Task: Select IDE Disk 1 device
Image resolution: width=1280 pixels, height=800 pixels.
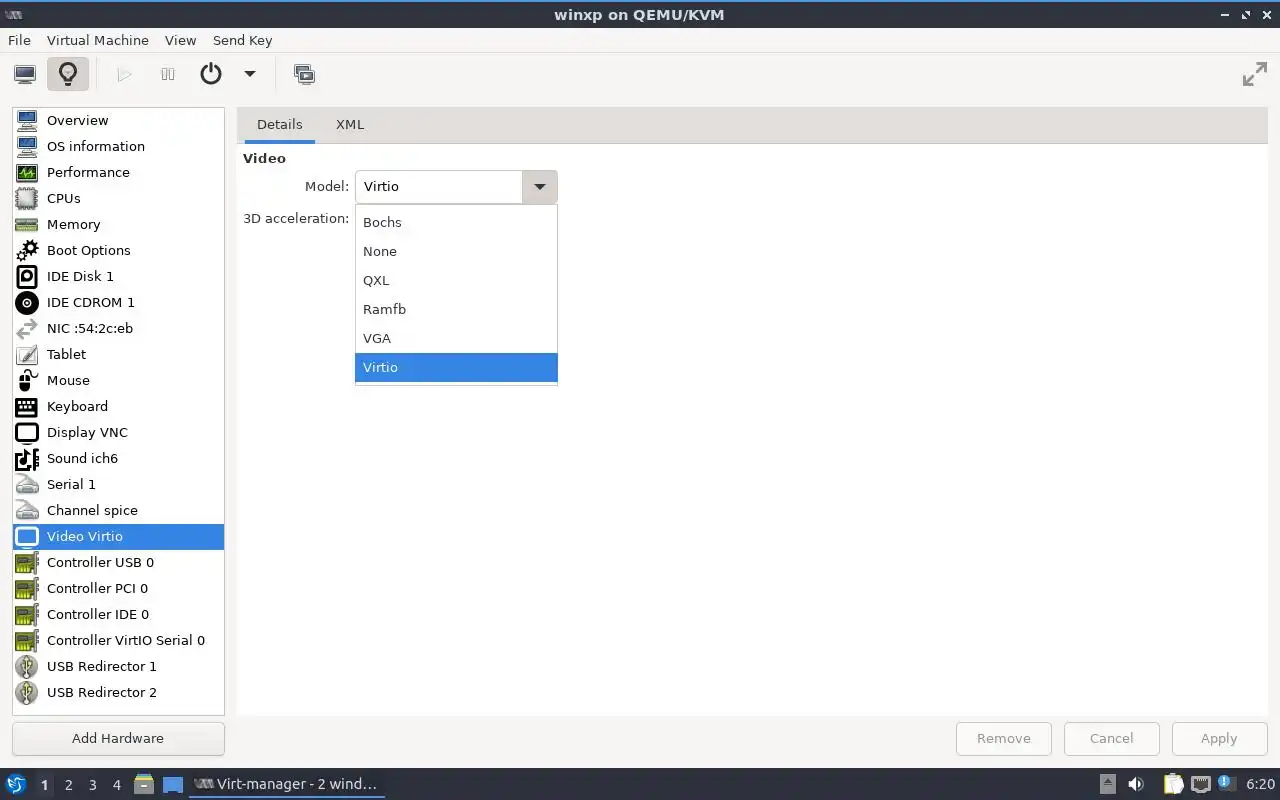Action: 118,276
